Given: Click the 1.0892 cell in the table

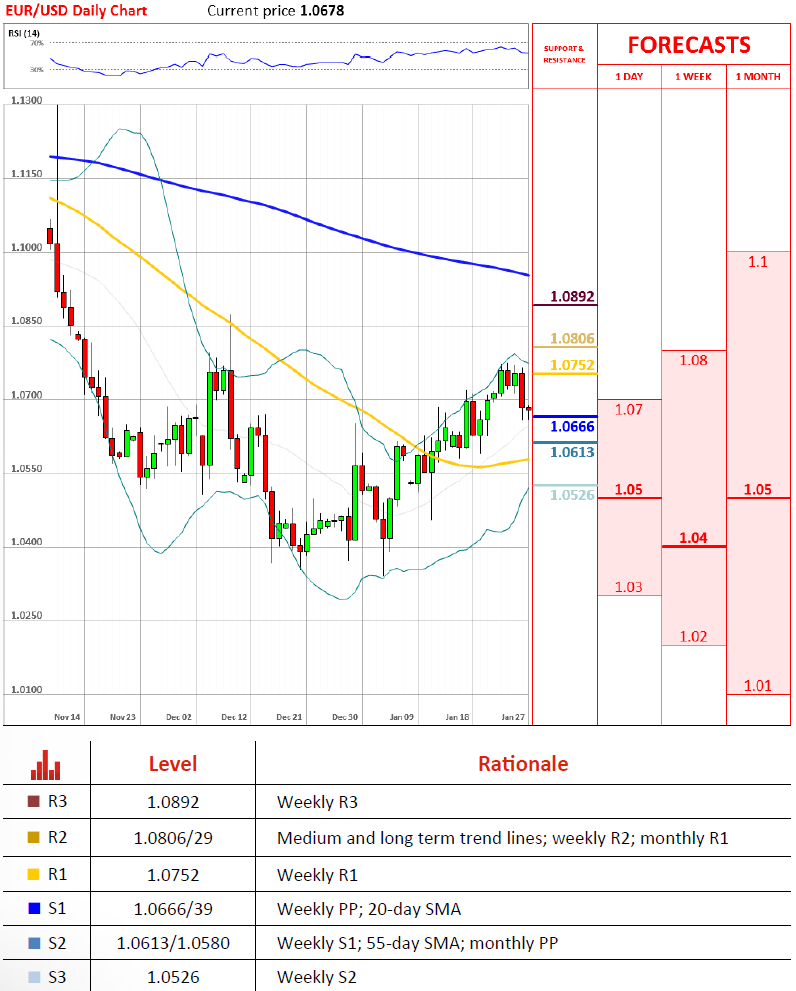Looking at the screenshot, I should [x=173, y=802].
